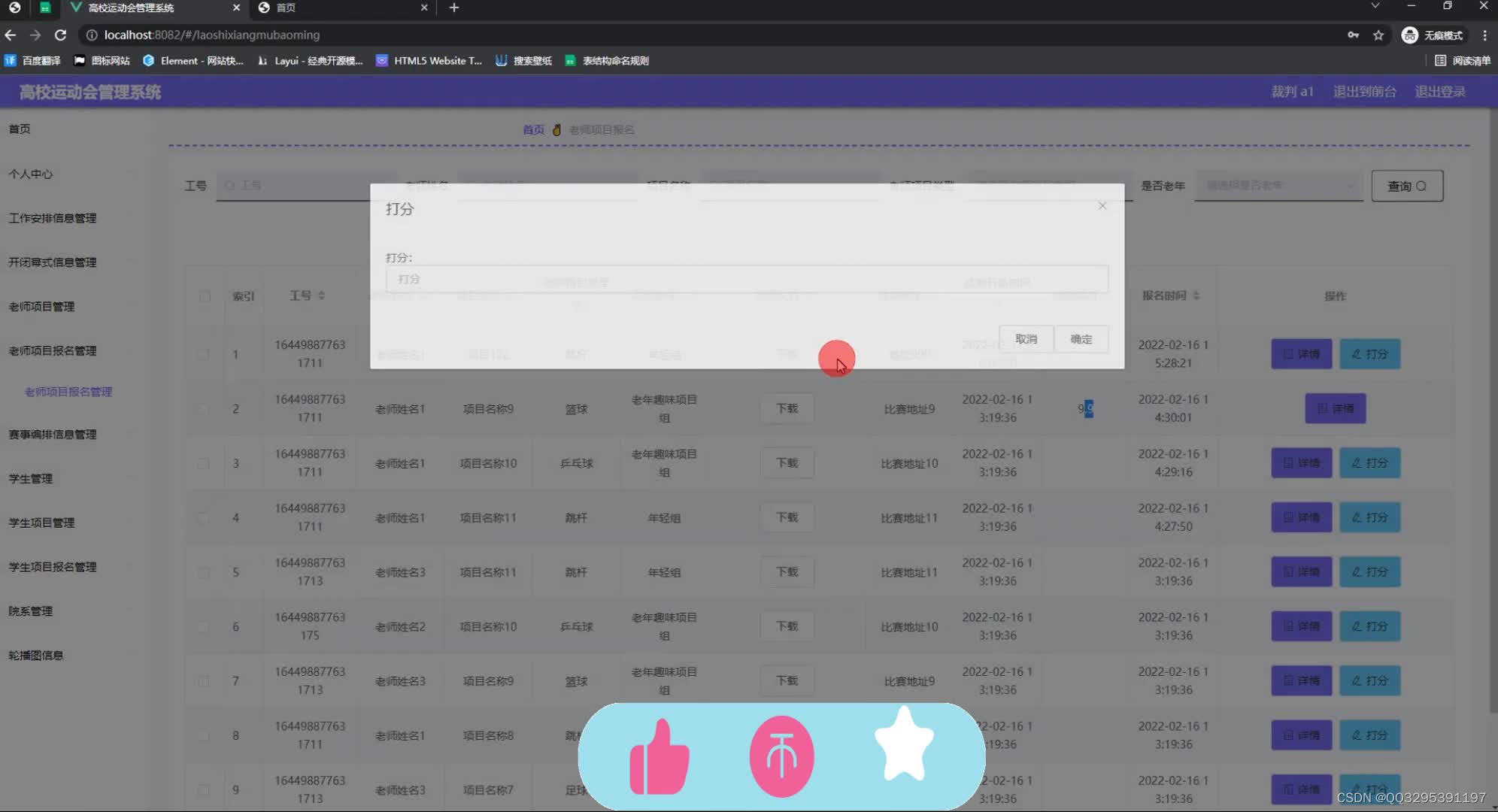Screen dimensions: 1498x812
Task: Collapse 老师项目报名管理 parent menu
Action: click(x=53, y=351)
